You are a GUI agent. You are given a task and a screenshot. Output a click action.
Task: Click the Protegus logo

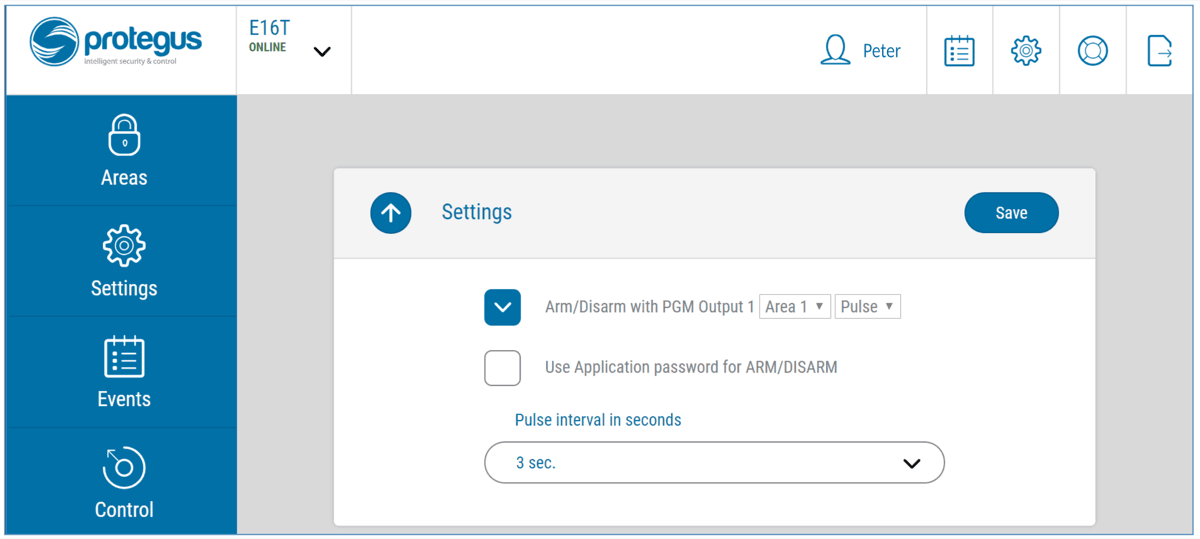(x=116, y=43)
